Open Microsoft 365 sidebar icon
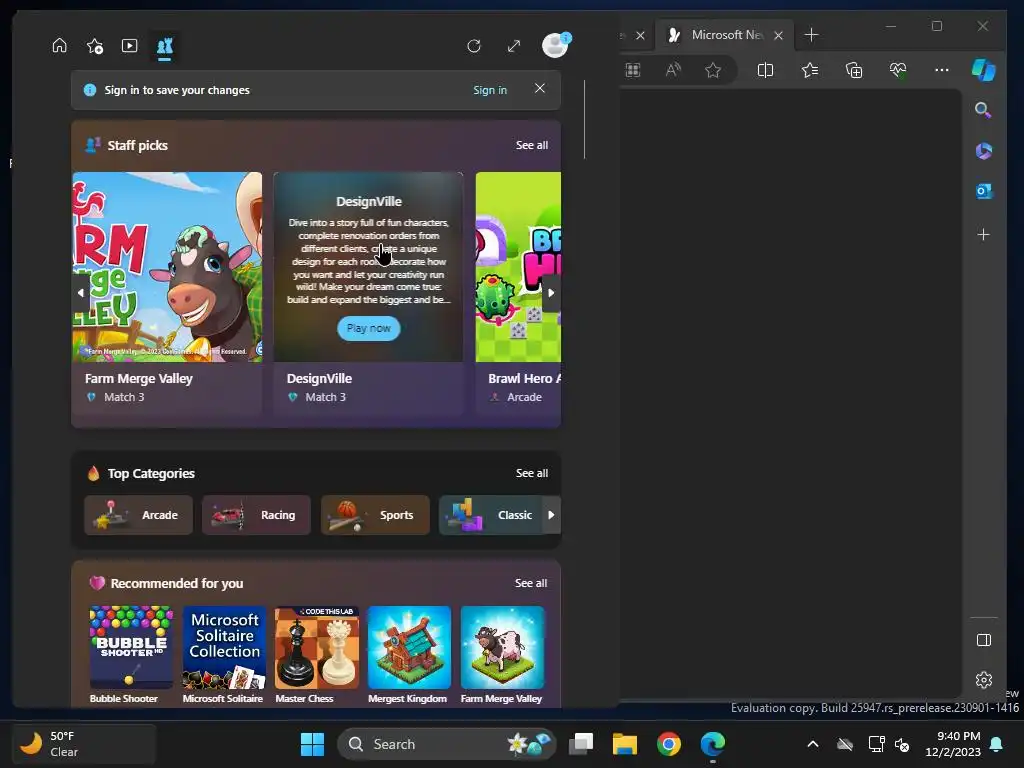 pos(984,151)
